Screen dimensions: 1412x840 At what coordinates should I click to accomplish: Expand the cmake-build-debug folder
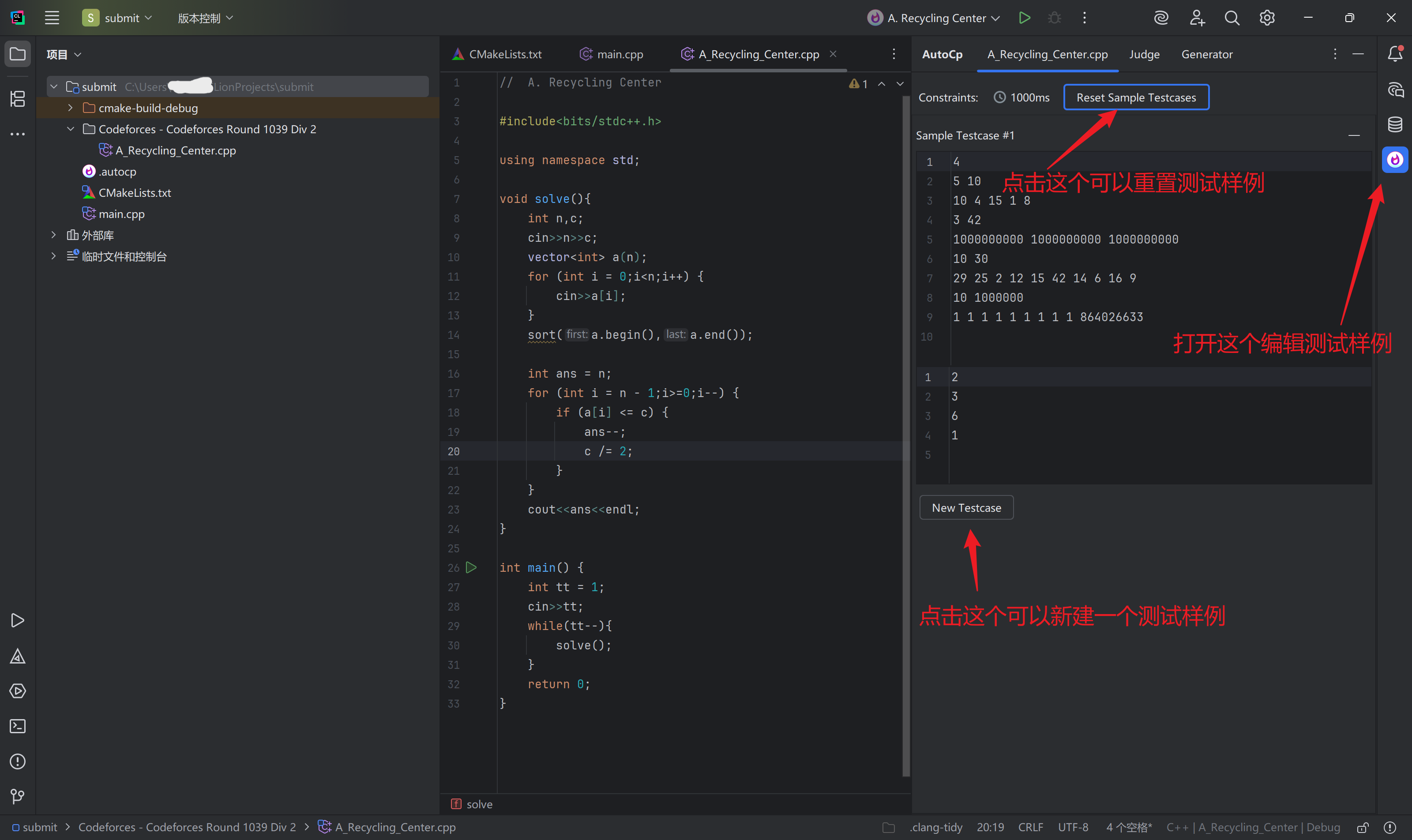point(70,108)
